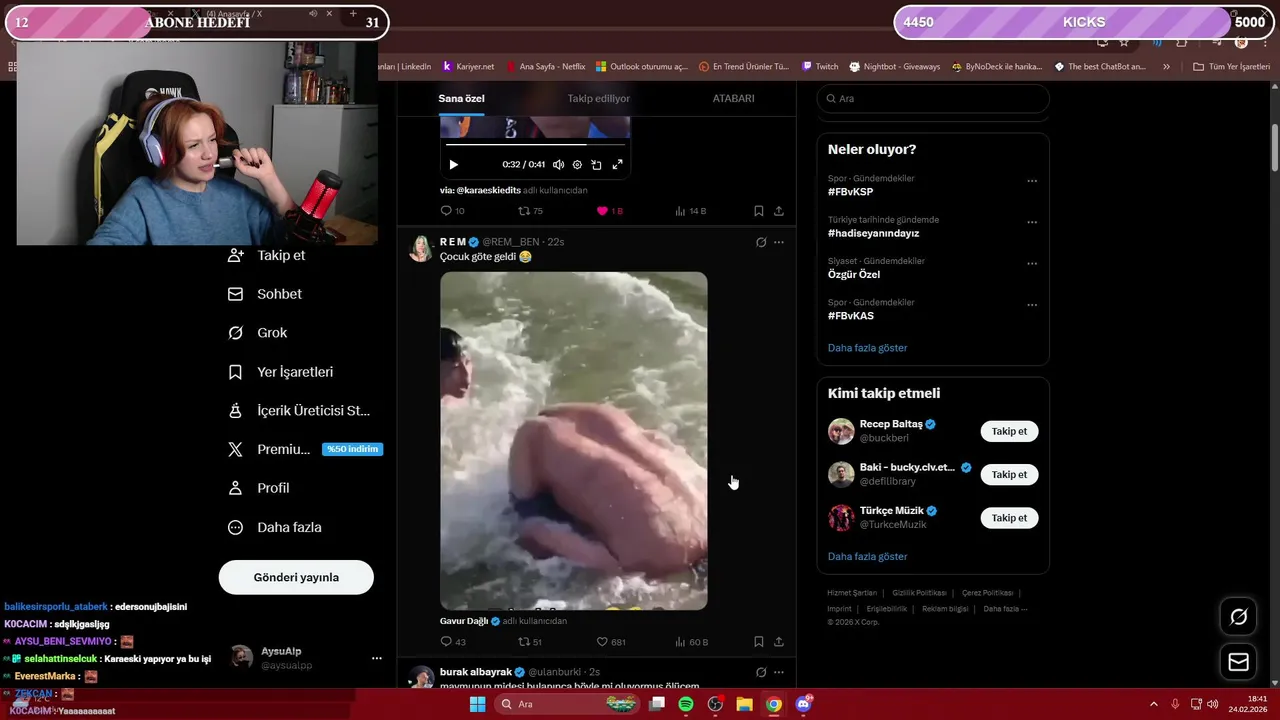Open Profil in sidebar
The height and width of the screenshot is (720, 1280).
(x=258, y=488)
